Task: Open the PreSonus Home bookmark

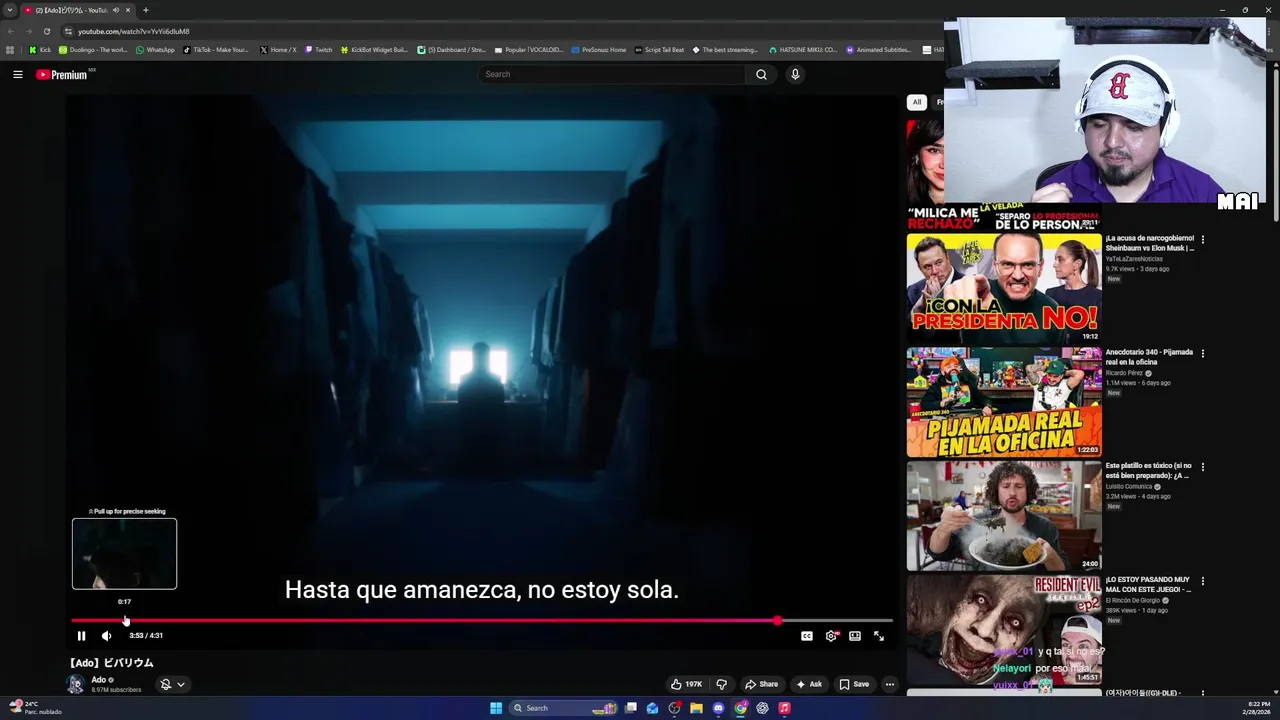Action: click(x=598, y=49)
